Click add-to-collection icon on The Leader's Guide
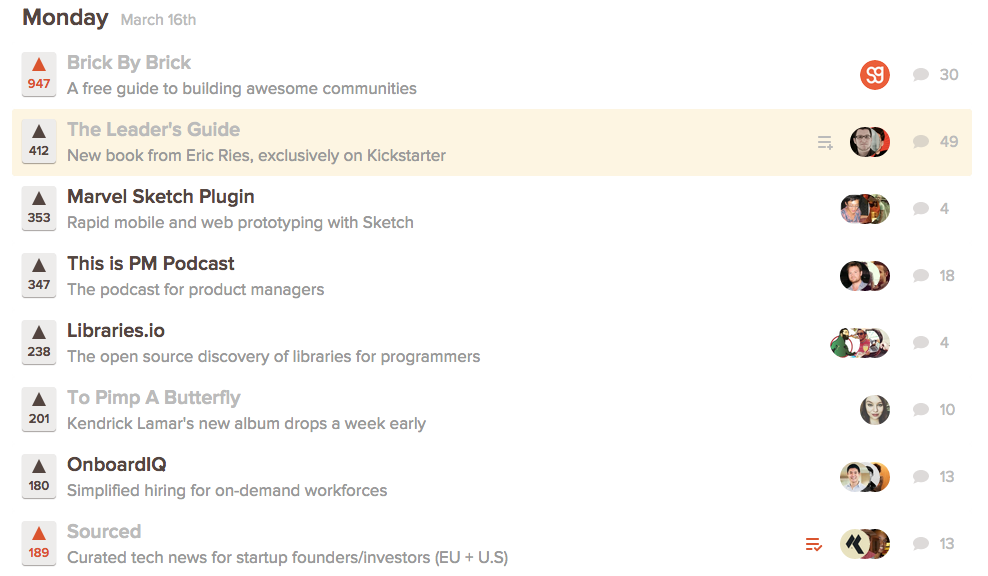Viewport: 988px width, 576px height. (825, 143)
